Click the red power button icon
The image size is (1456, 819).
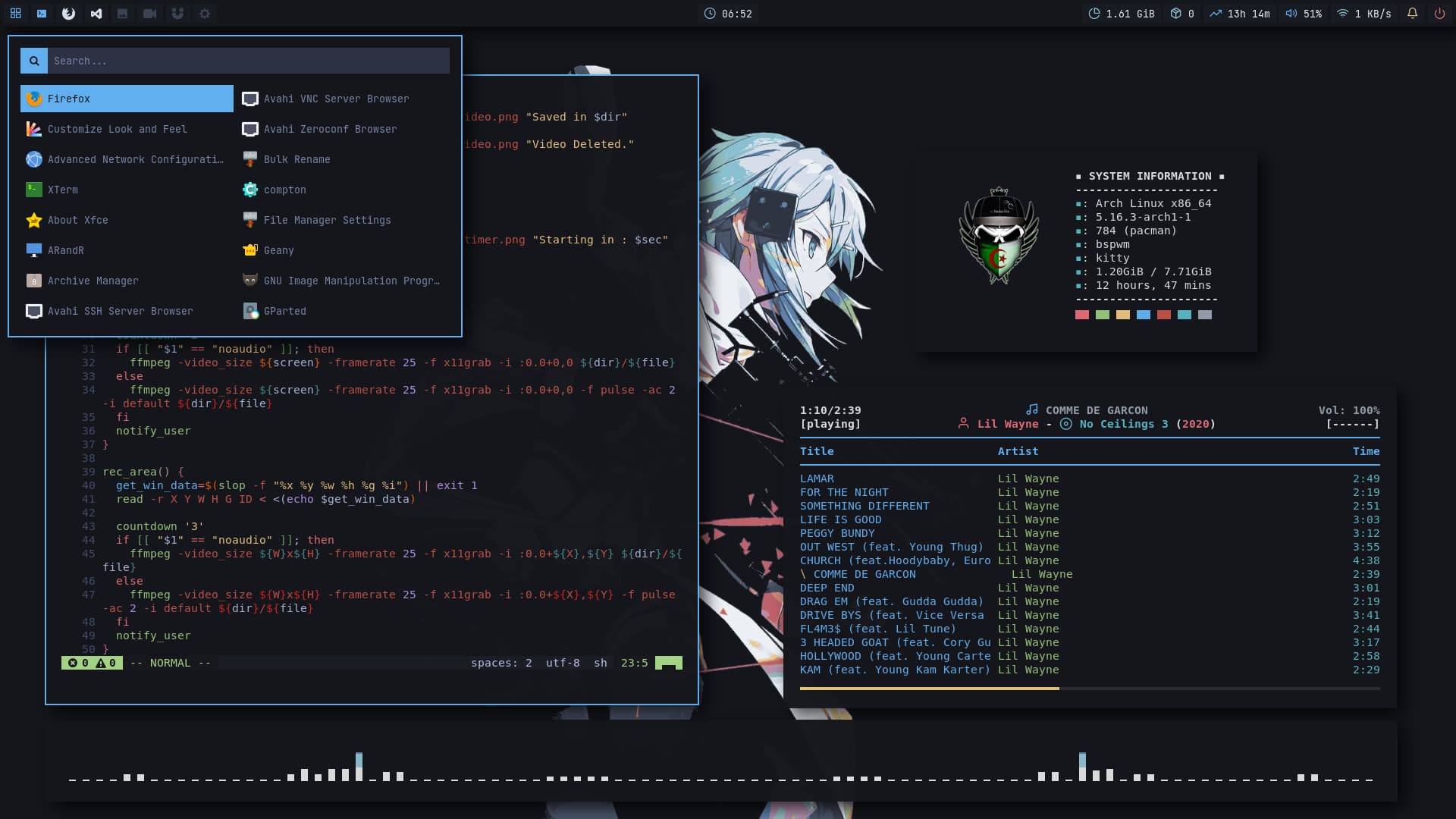point(1439,14)
